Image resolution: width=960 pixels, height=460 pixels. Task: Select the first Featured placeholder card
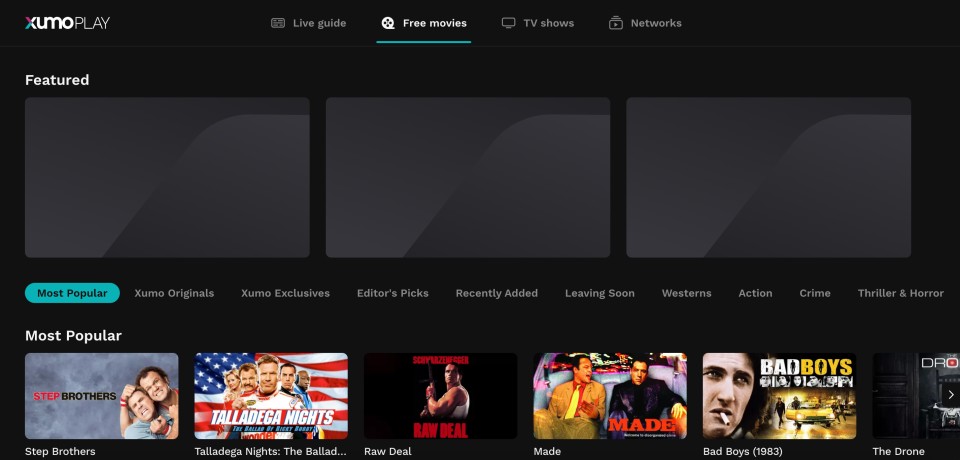coord(167,177)
